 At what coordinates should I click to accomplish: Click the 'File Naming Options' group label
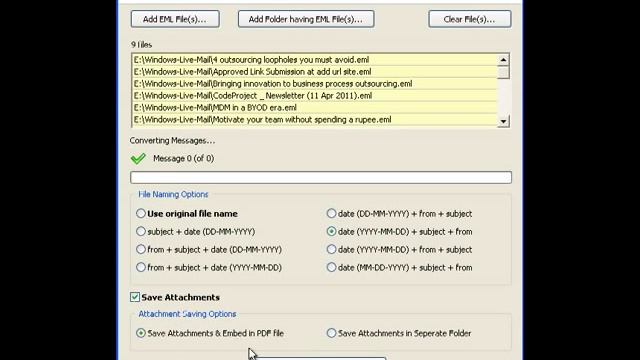point(173,194)
